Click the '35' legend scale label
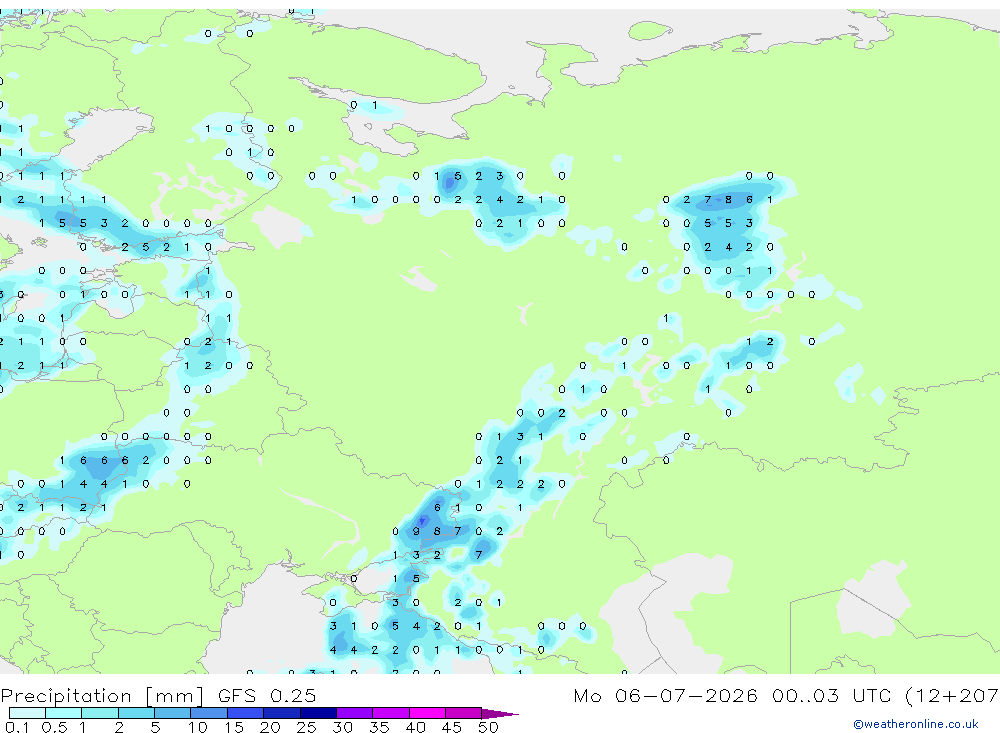The width and height of the screenshot is (1000, 733). coord(379,727)
